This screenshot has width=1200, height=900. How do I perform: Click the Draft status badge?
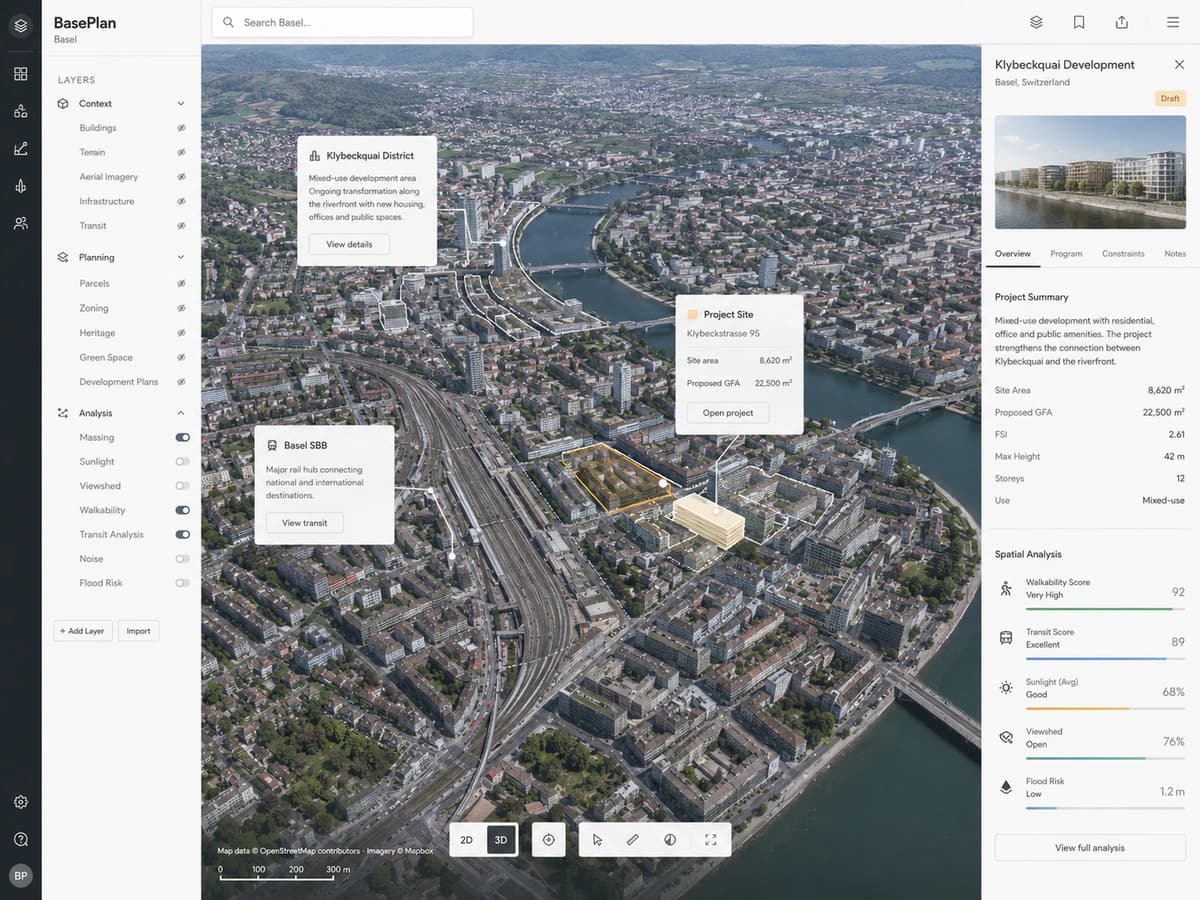point(1170,98)
